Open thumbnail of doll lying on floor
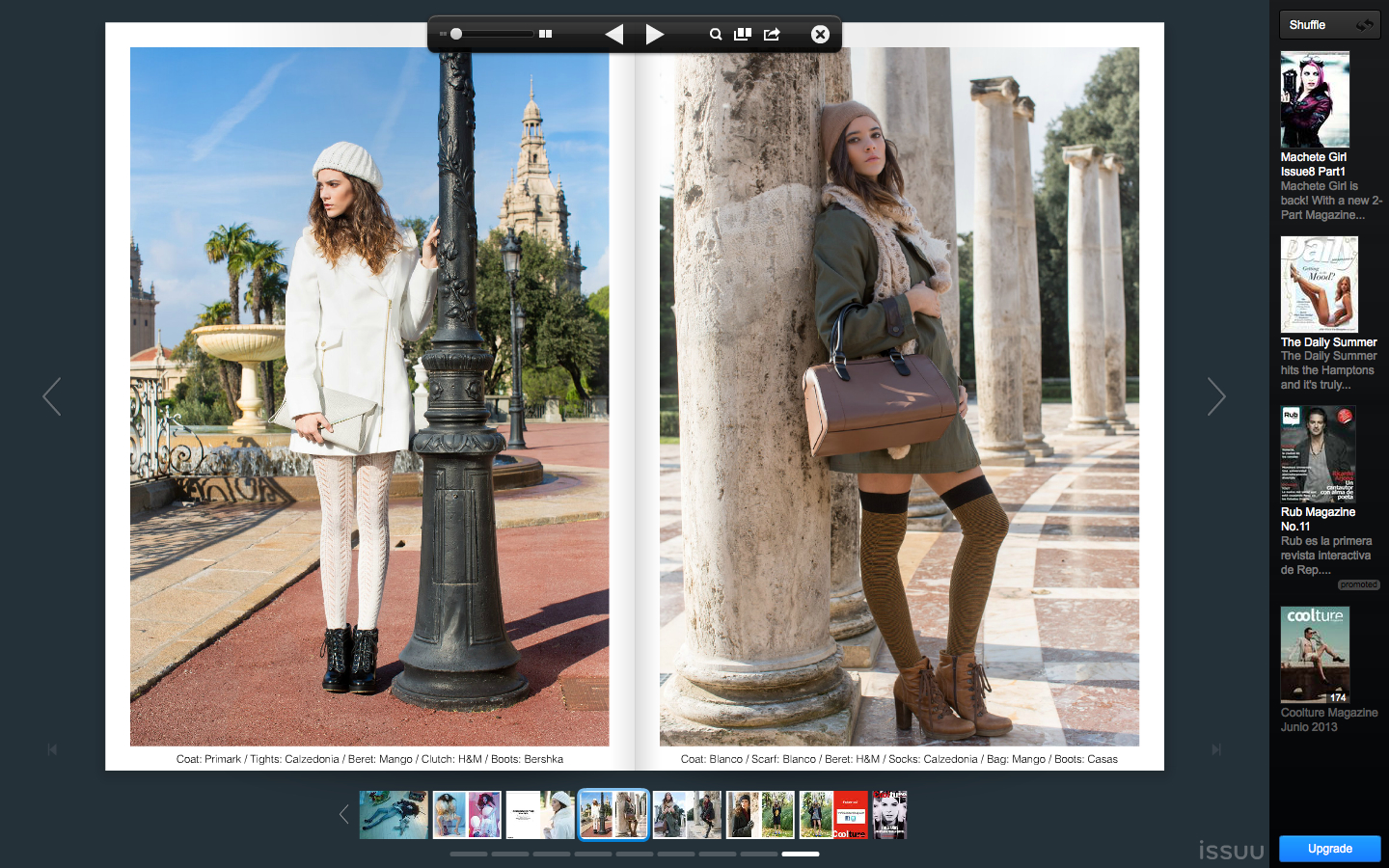Viewport: 1389px width, 868px height. (394, 815)
